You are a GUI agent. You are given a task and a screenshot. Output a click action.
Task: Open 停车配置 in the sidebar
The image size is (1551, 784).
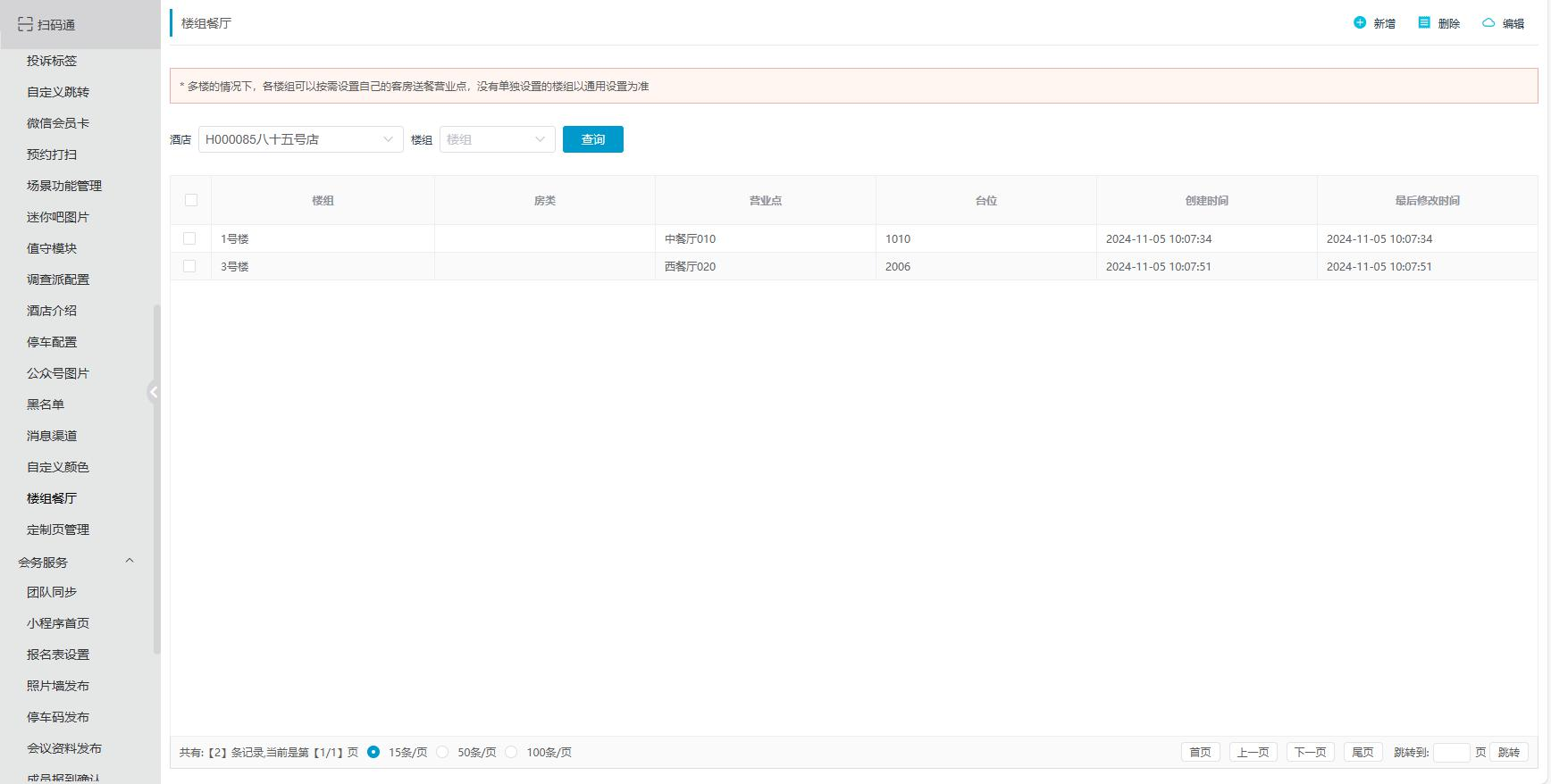(x=52, y=342)
